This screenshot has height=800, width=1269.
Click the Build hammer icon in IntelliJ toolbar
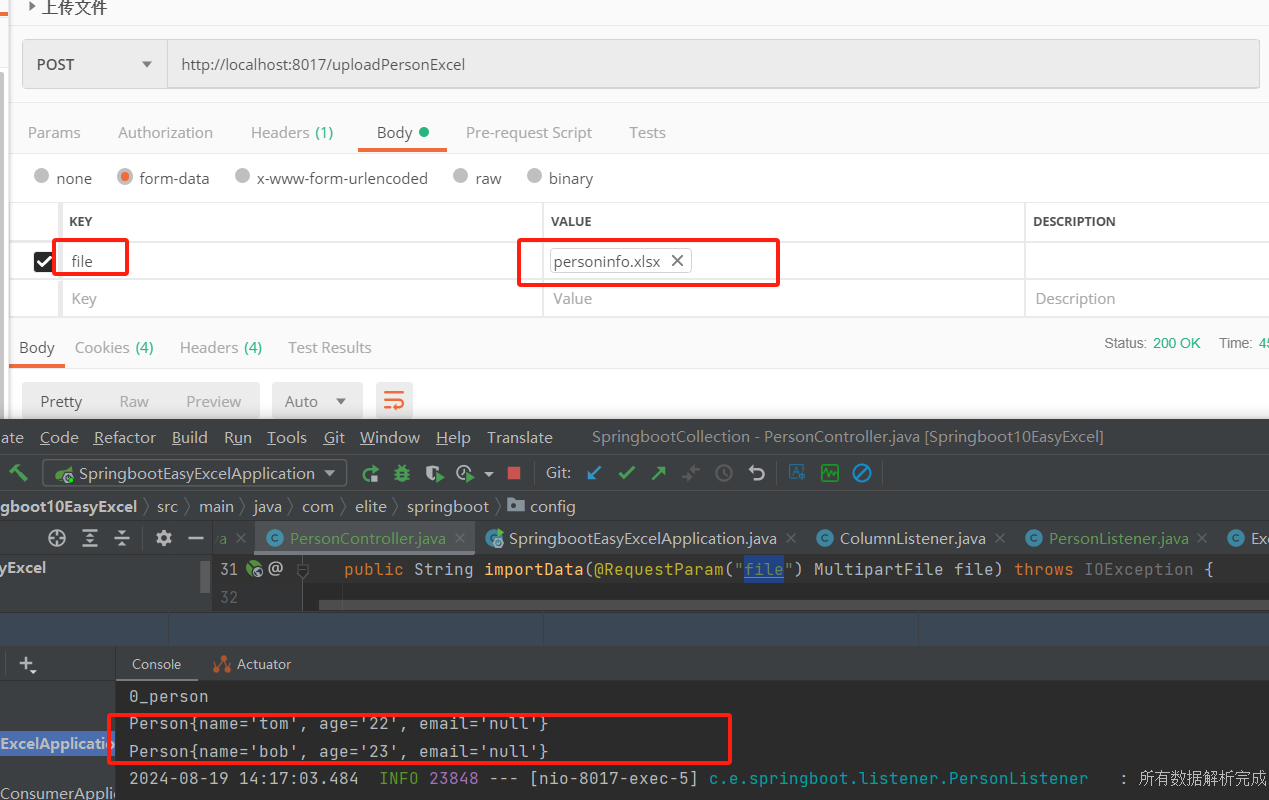(x=18, y=473)
